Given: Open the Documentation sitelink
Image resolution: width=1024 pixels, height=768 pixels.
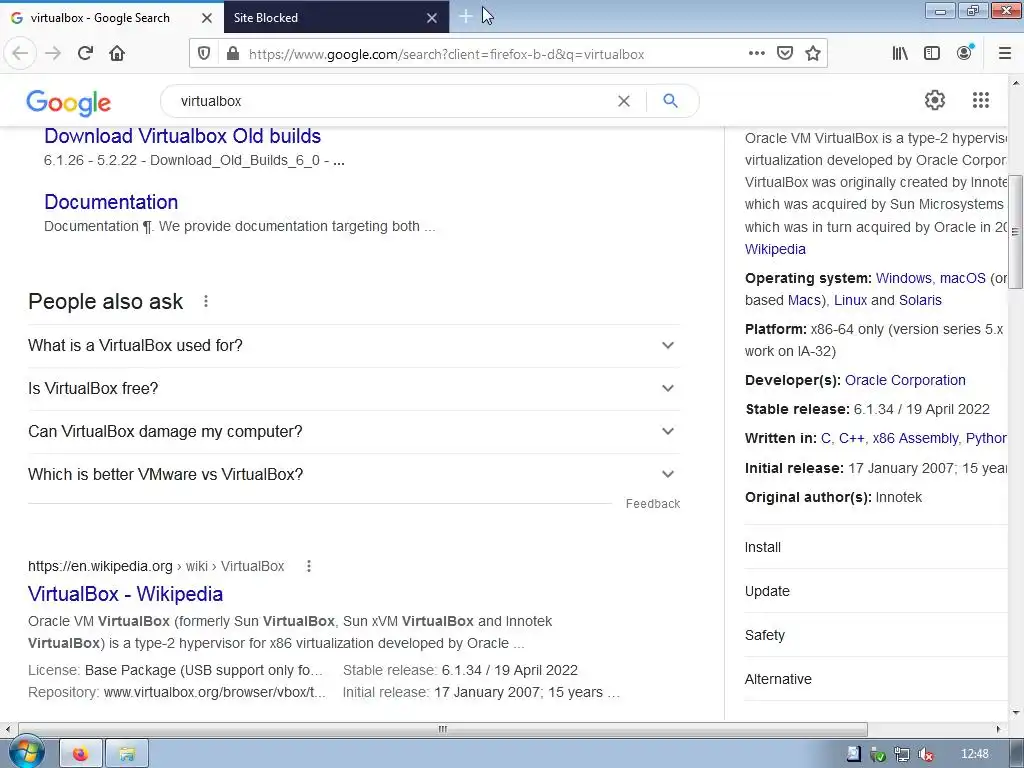Looking at the screenshot, I should [x=111, y=202].
